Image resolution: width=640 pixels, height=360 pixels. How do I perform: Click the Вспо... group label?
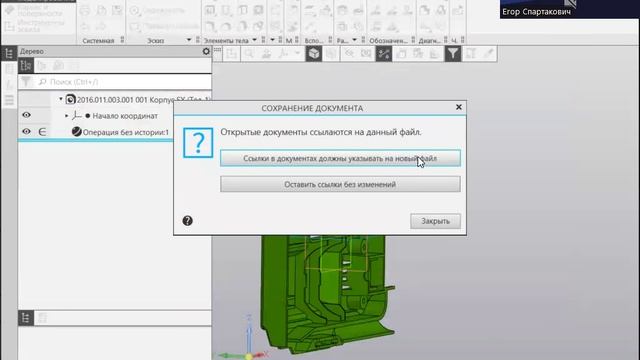[x=314, y=40]
